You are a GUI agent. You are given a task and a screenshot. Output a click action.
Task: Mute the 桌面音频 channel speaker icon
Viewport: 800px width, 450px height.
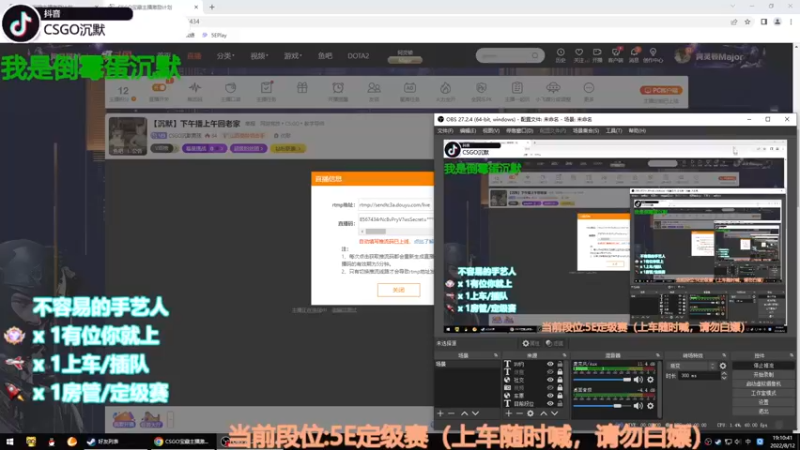click(x=638, y=406)
